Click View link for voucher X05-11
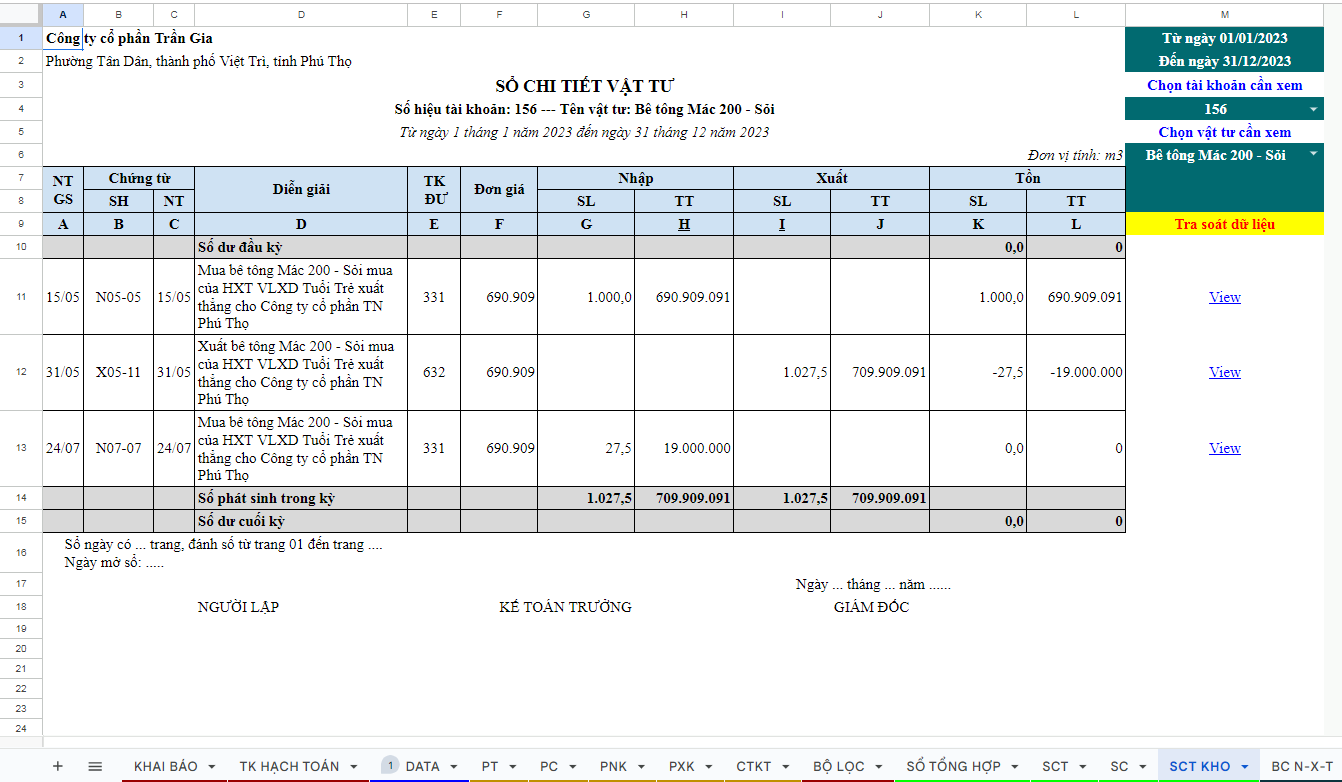Image resolution: width=1342 pixels, height=782 pixels. click(x=1224, y=372)
